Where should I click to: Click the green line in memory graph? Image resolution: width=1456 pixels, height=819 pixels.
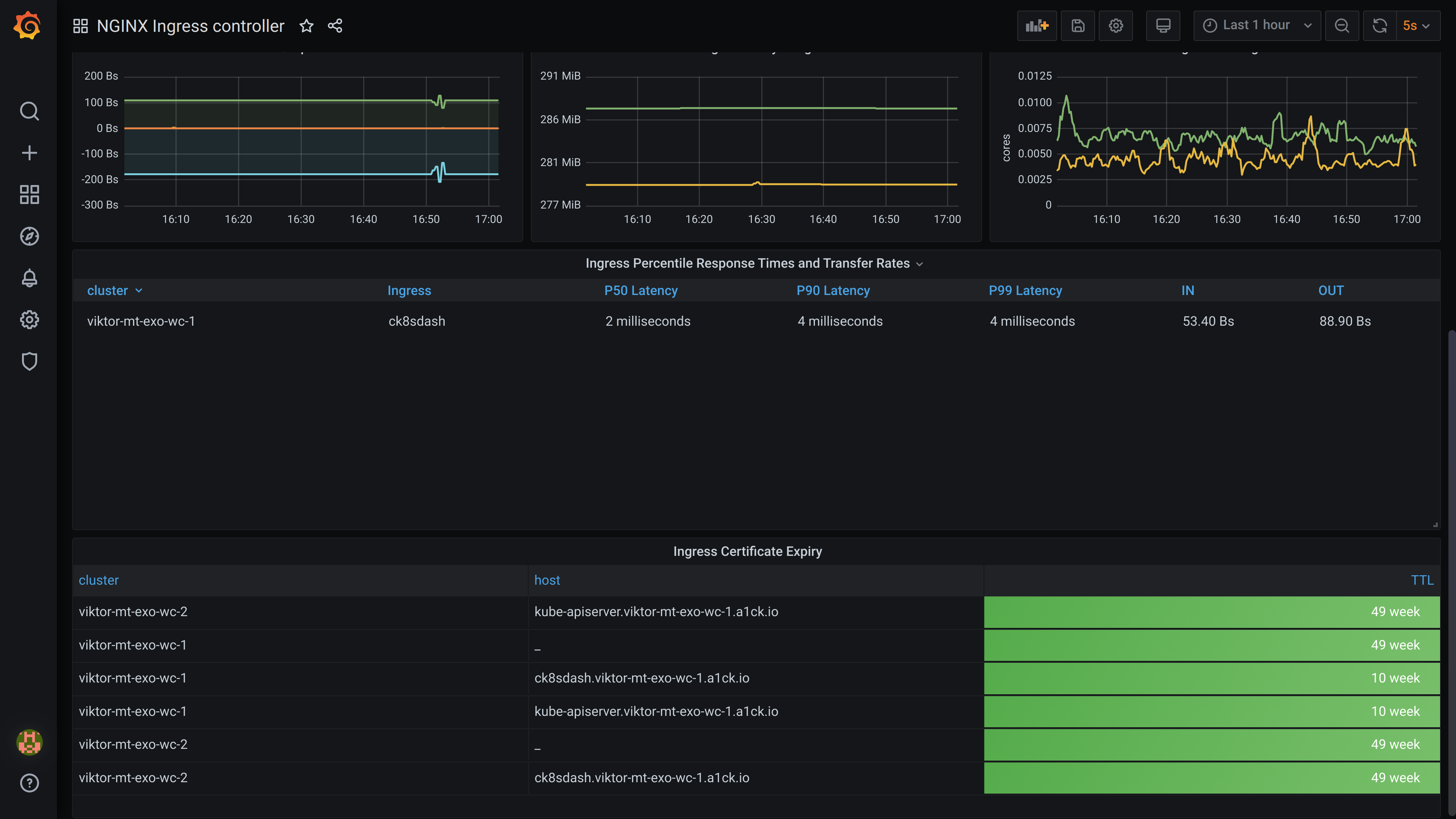point(771,108)
